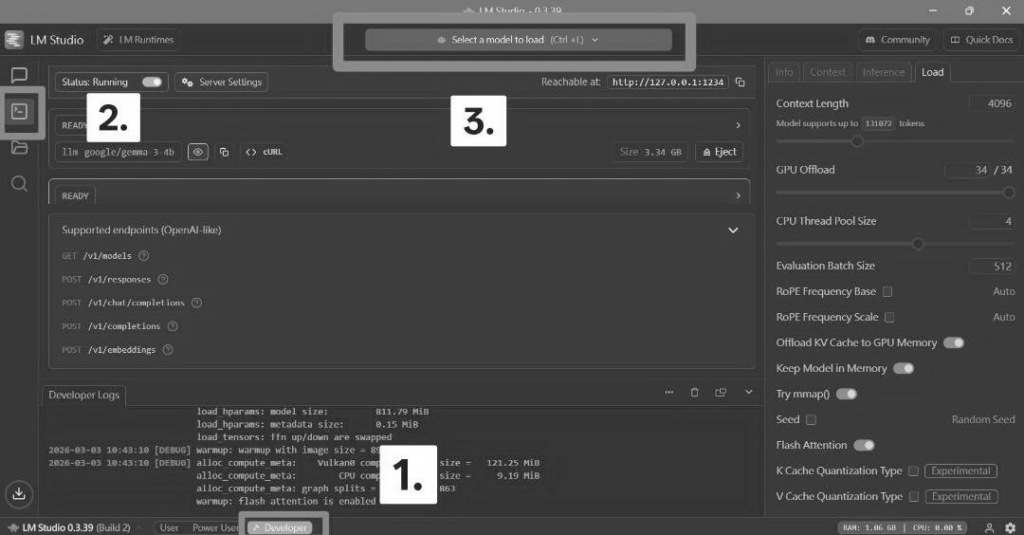Image resolution: width=1024 pixels, height=535 pixels.
Task: Switch to the Context tab
Action: (827, 73)
